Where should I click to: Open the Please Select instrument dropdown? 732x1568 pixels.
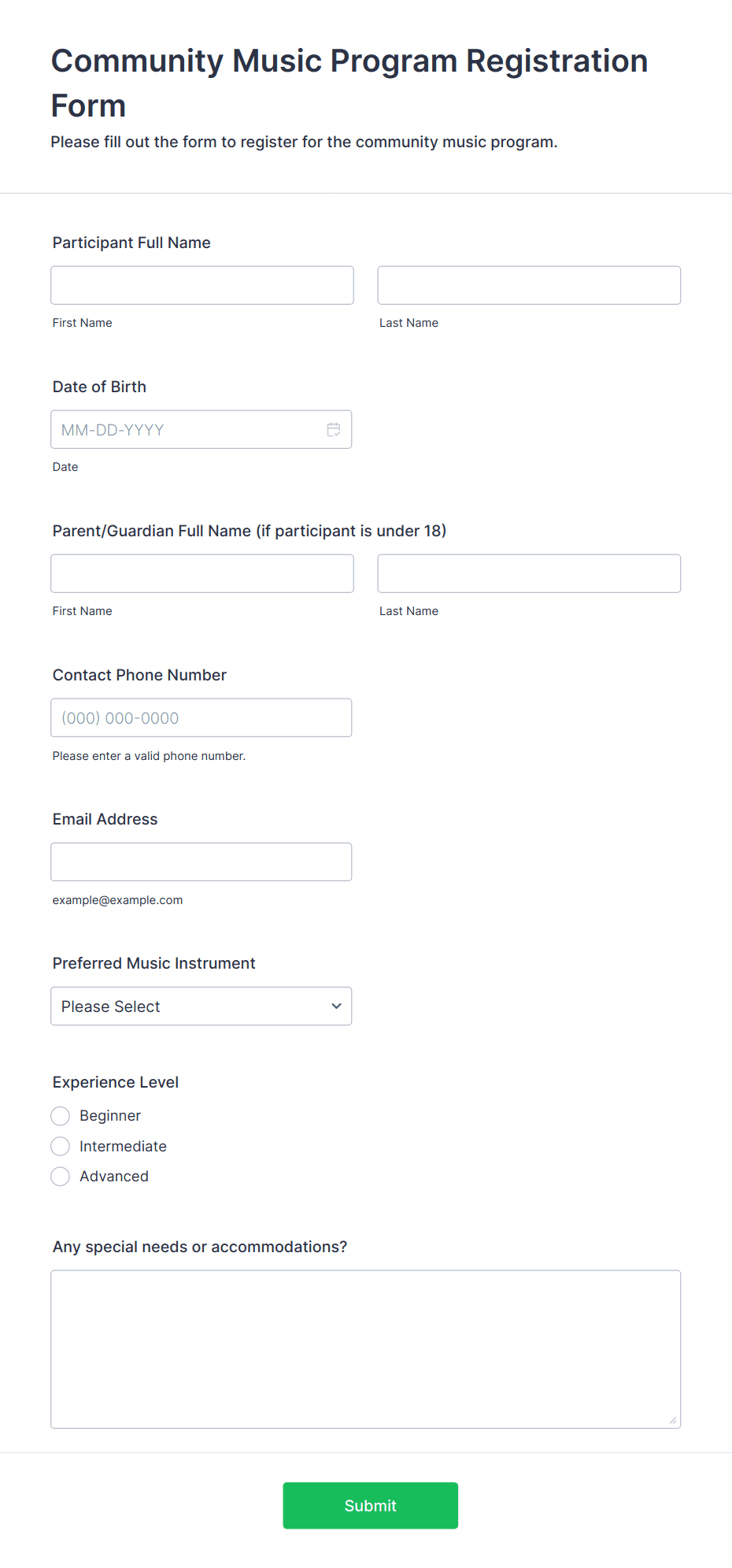coord(201,1006)
